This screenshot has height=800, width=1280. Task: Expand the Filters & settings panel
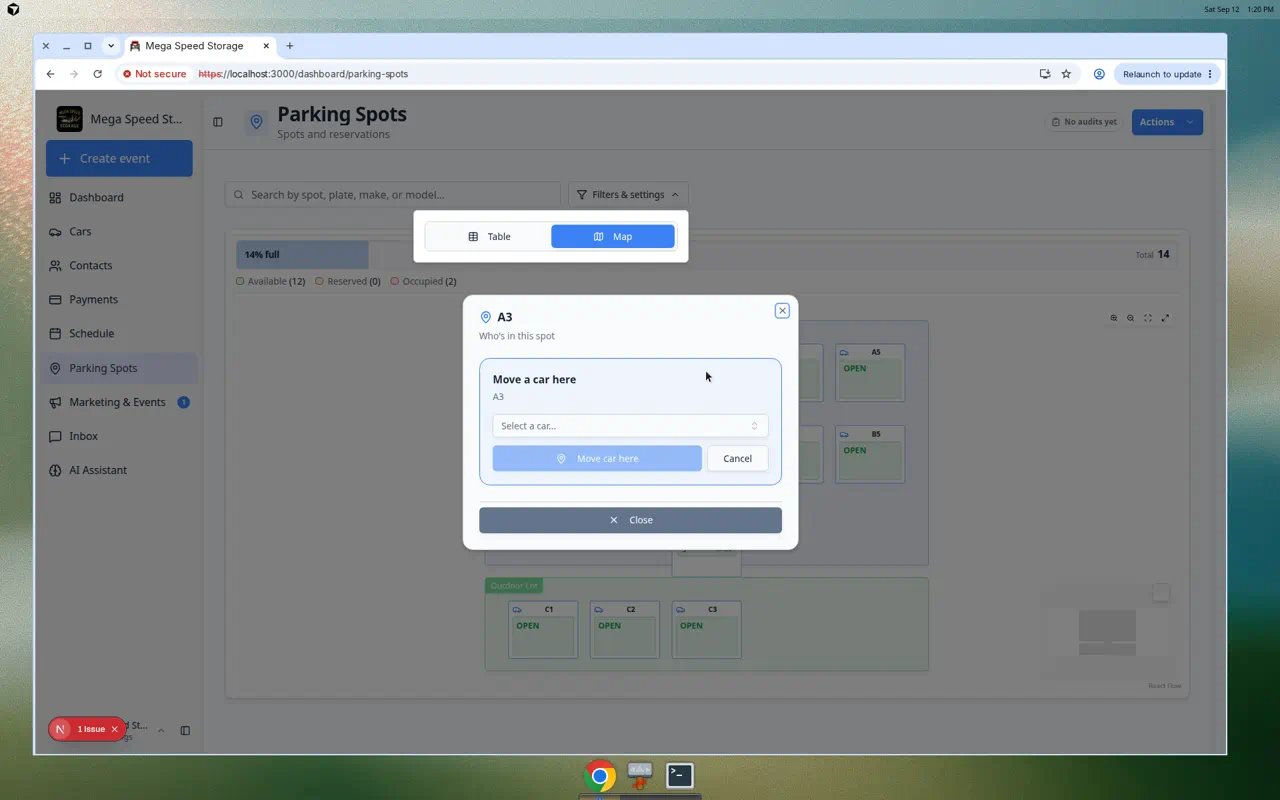pos(628,195)
